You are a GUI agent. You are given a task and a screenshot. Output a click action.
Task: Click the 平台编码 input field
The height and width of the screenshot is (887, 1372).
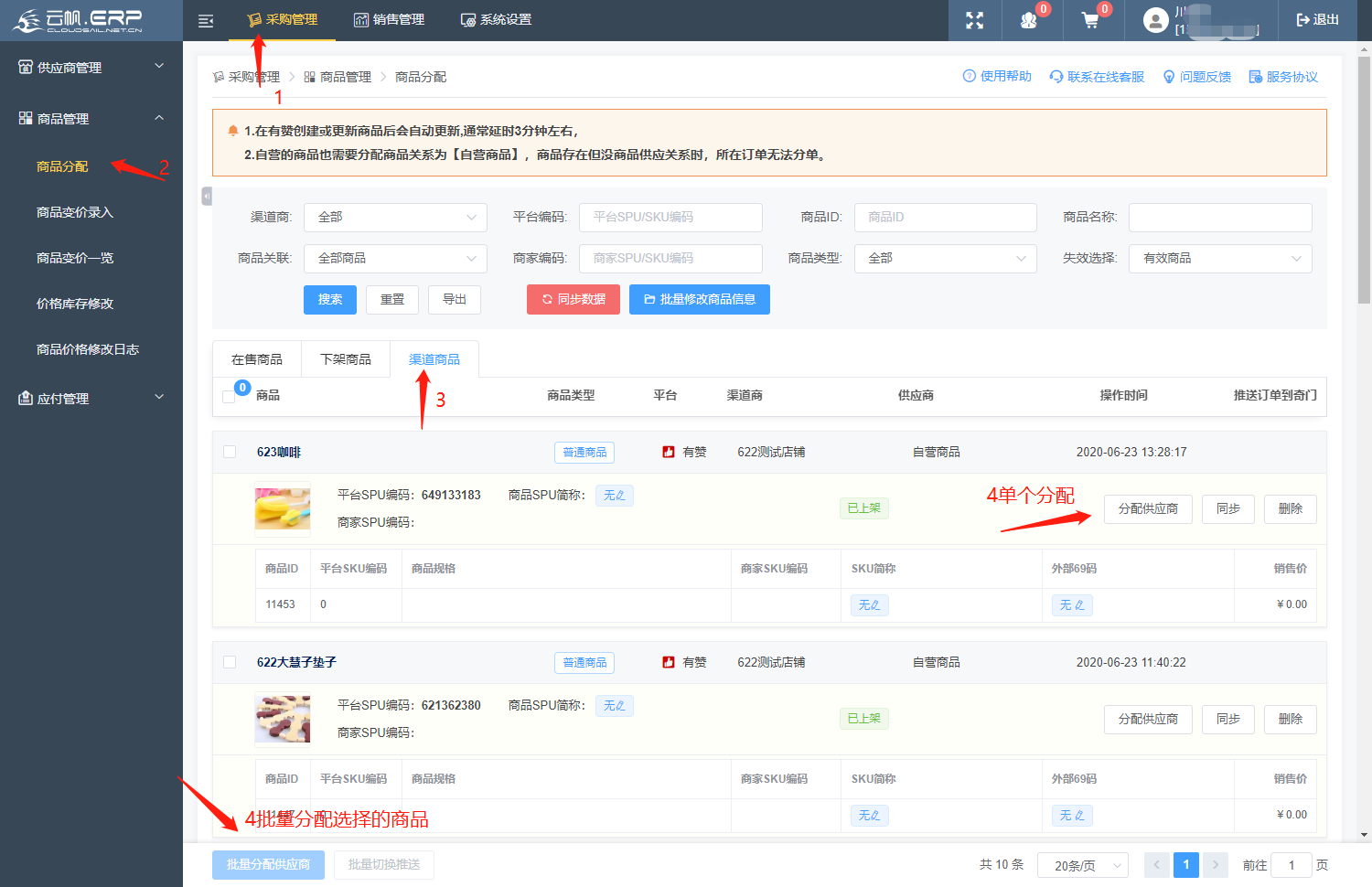pos(670,218)
